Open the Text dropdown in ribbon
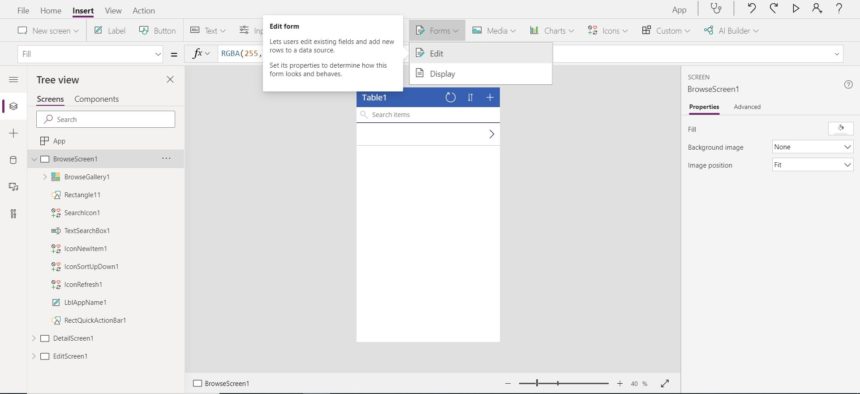860x394 pixels. (x=208, y=31)
